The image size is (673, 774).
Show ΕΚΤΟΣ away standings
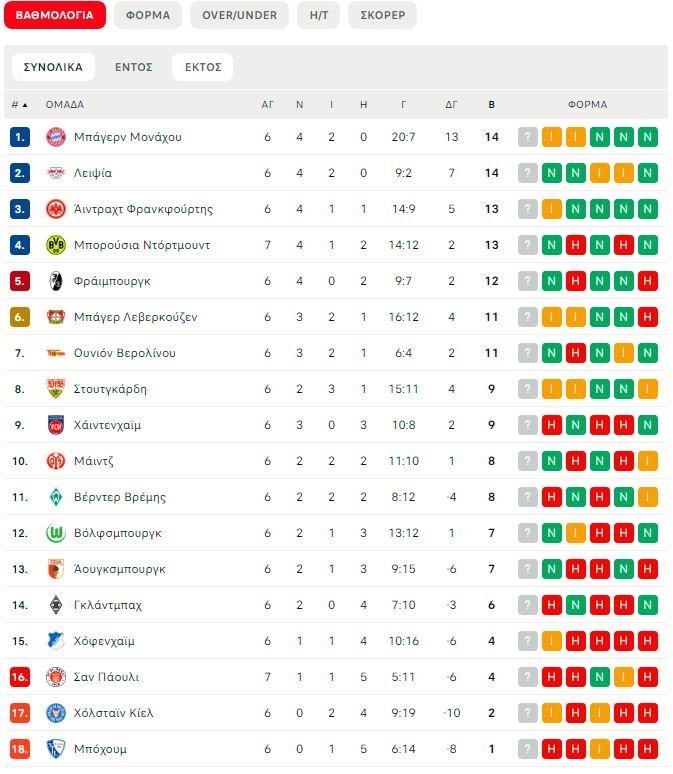pos(202,67)
